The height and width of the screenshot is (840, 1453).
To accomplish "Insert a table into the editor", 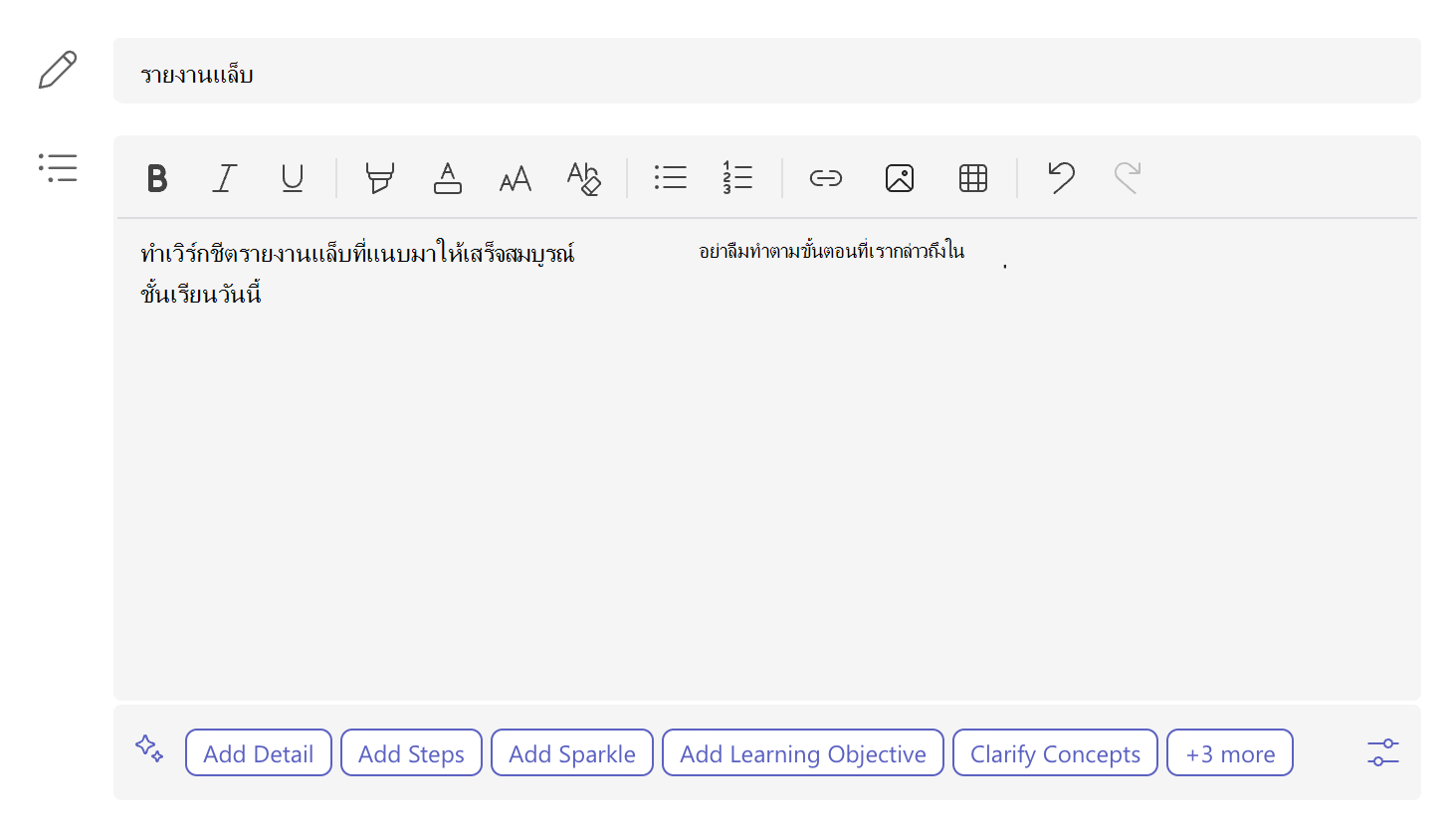I will click(x=973, y=178).
